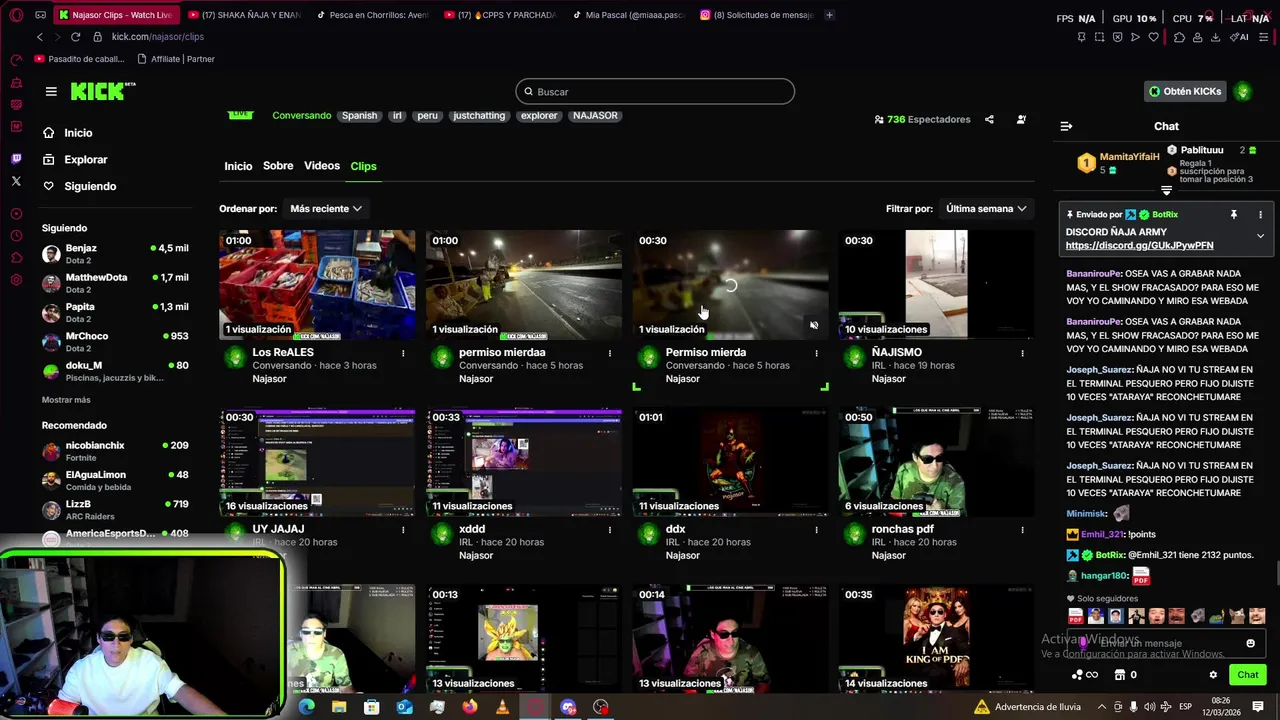1280x720 pixels.
Task: Click the follow-user icon beside share
Action: [1021, 119]
